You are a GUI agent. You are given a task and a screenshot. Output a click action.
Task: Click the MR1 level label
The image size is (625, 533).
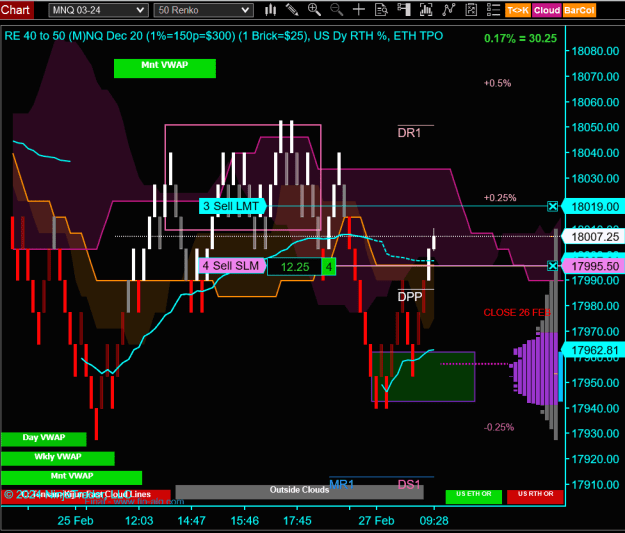point(342,484)
